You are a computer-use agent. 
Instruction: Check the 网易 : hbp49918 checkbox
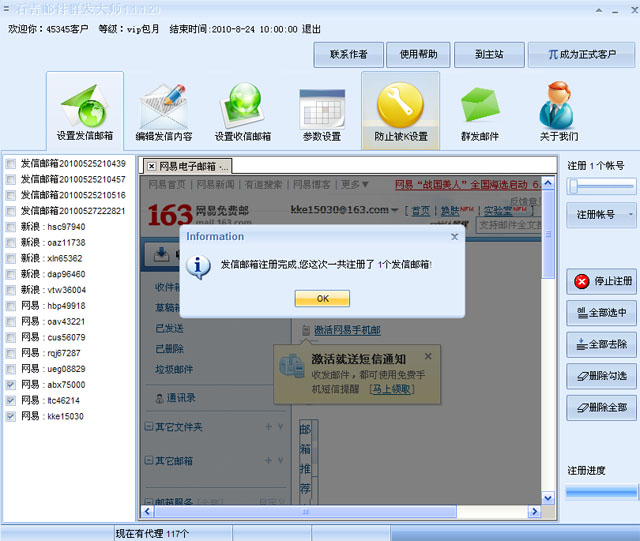[x=11, y=306]
